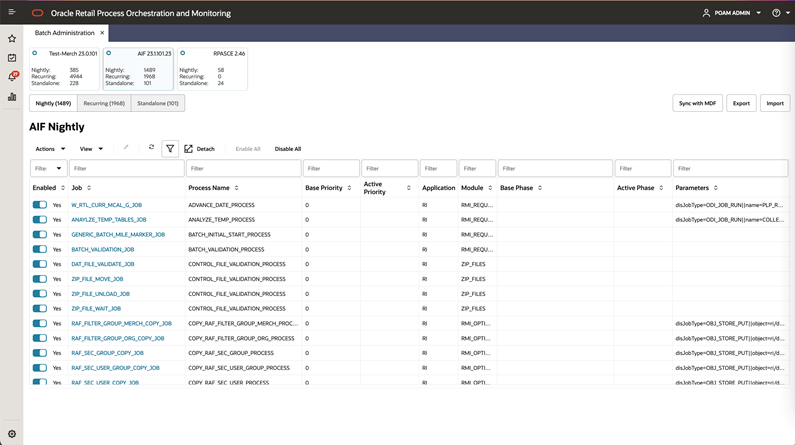795x445 pixels.
Task: Detach the table view
Action: [x=199, y=149]
